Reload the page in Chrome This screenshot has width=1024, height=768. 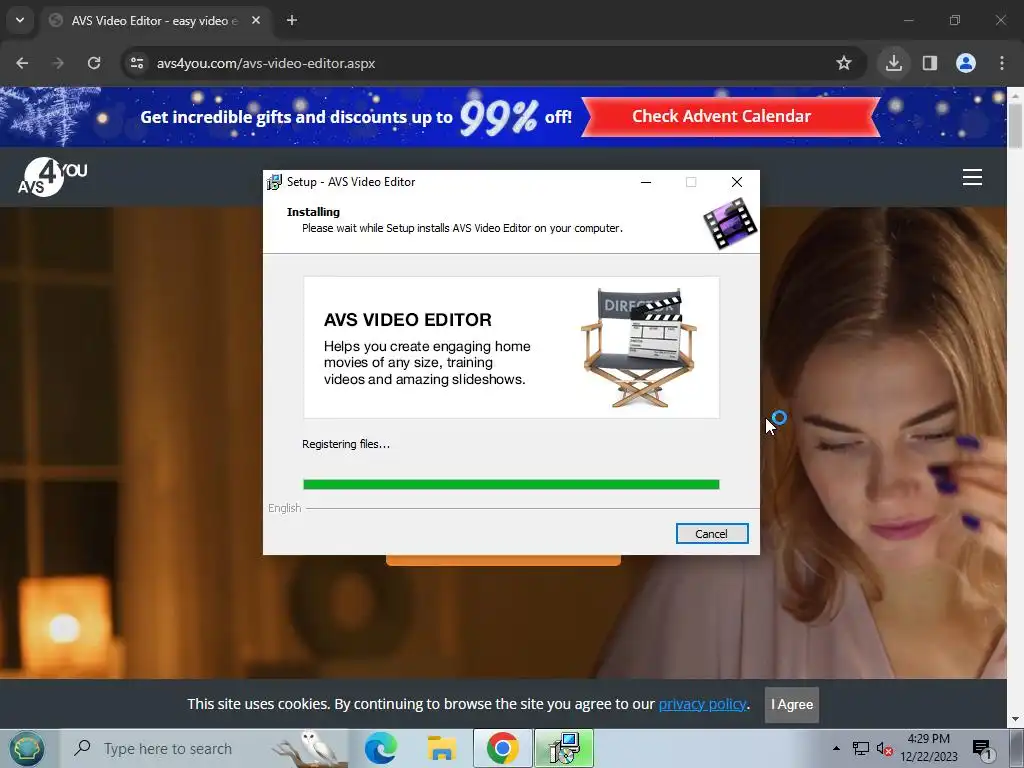(94, 63)
